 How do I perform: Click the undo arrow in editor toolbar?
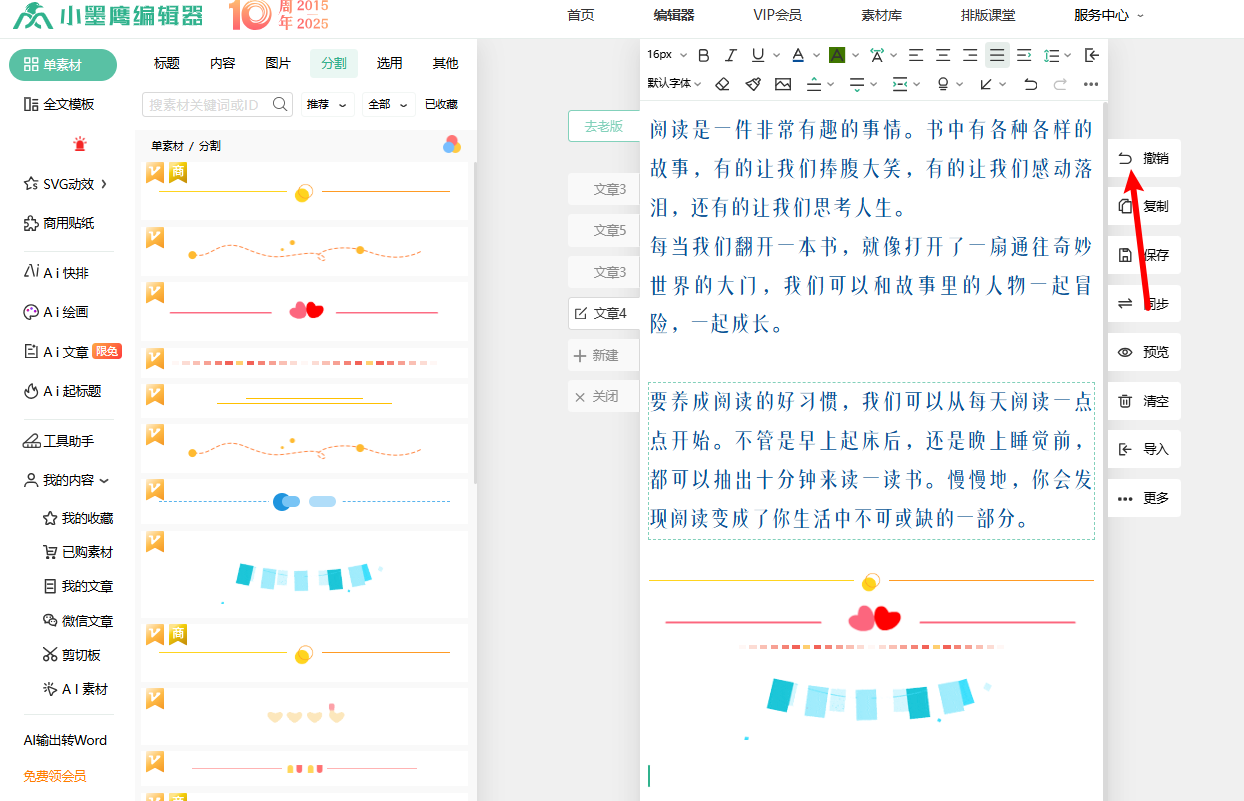(1031, 84)
